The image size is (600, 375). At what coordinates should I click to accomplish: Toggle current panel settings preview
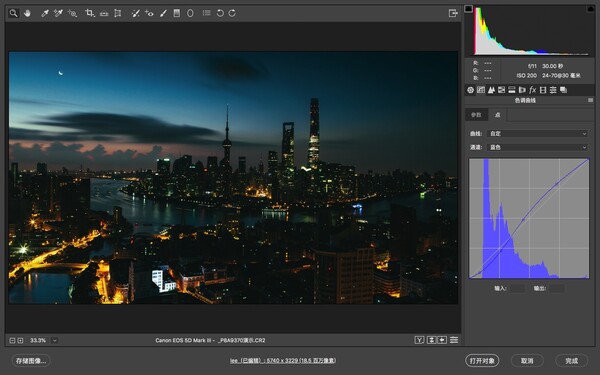click(x=454, y=340)
